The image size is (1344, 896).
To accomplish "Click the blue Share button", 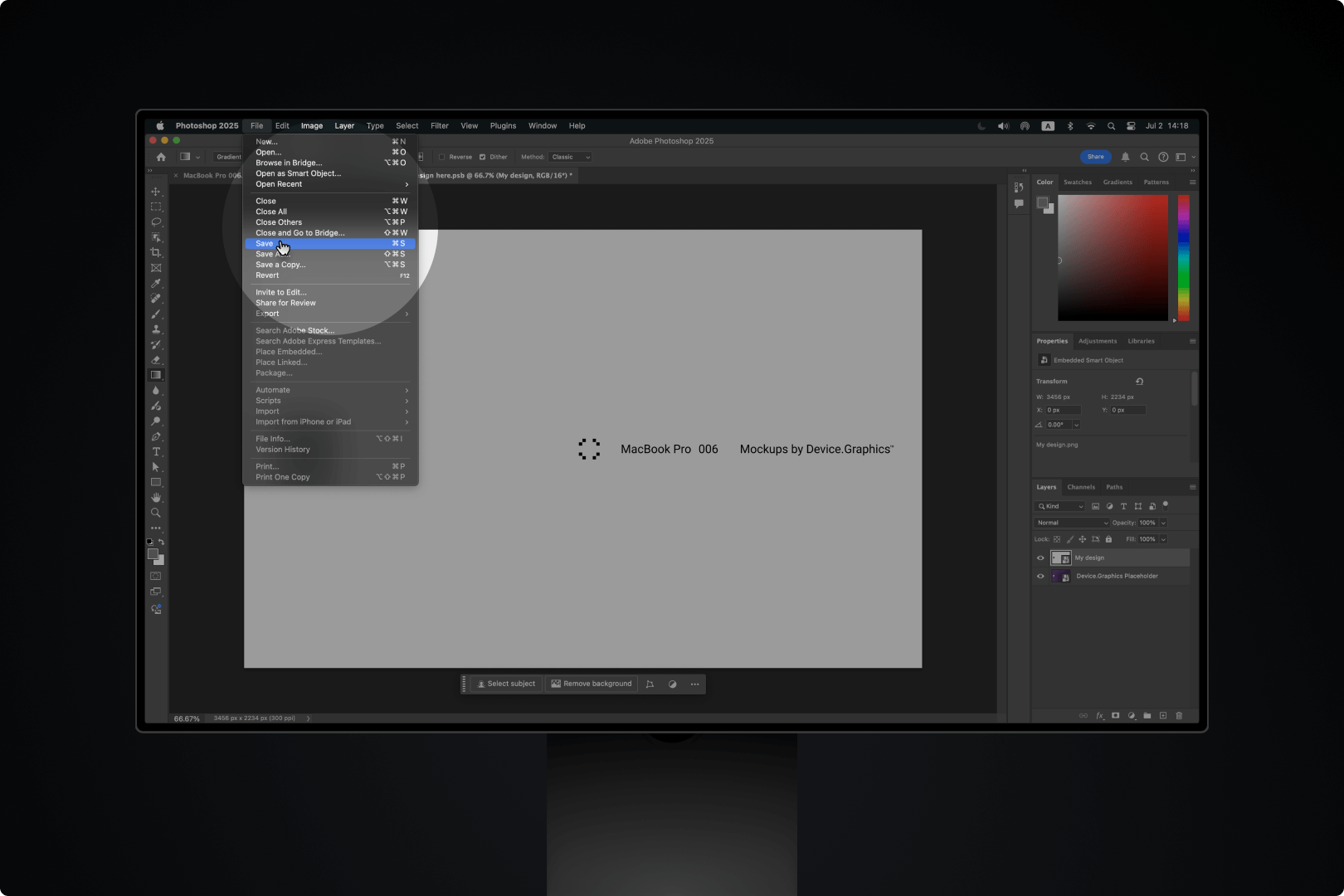I will pos(1096,157).
